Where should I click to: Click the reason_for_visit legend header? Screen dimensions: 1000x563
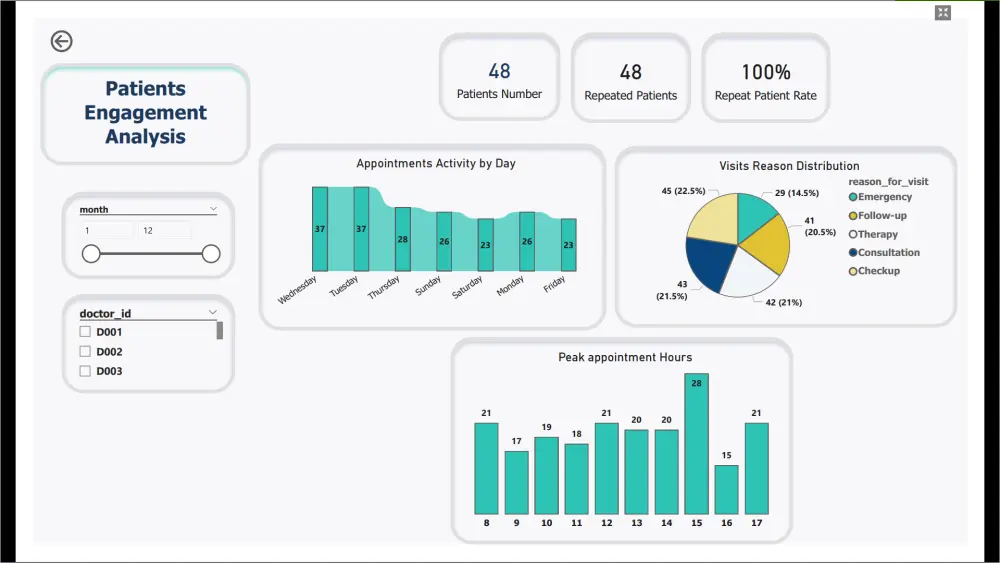888,181
